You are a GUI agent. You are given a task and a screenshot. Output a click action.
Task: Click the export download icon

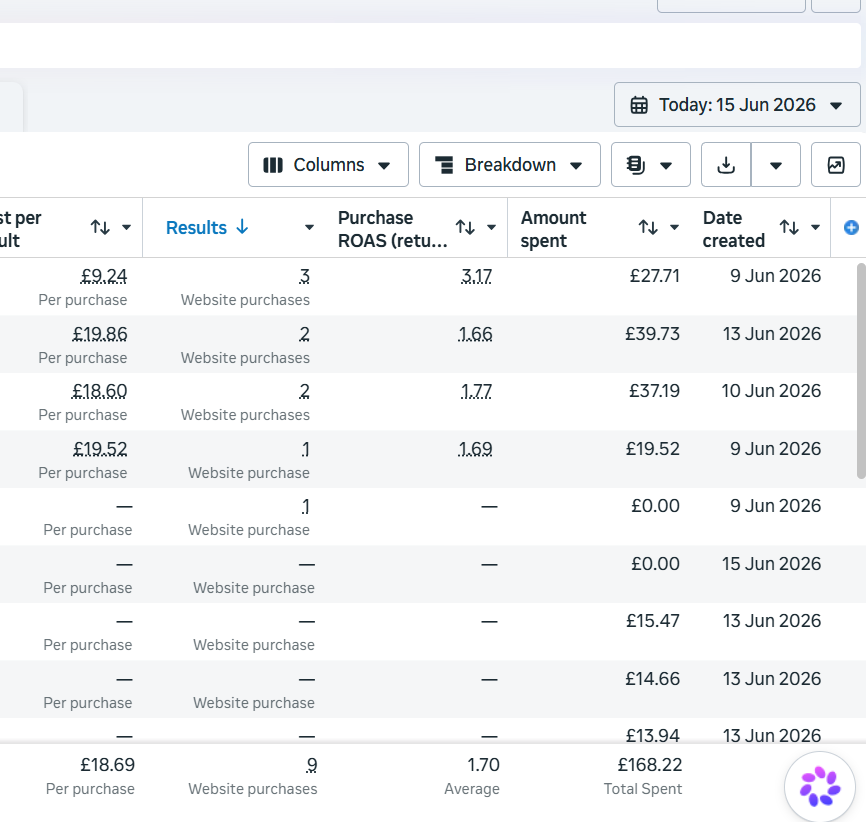[x=726, y=165]
